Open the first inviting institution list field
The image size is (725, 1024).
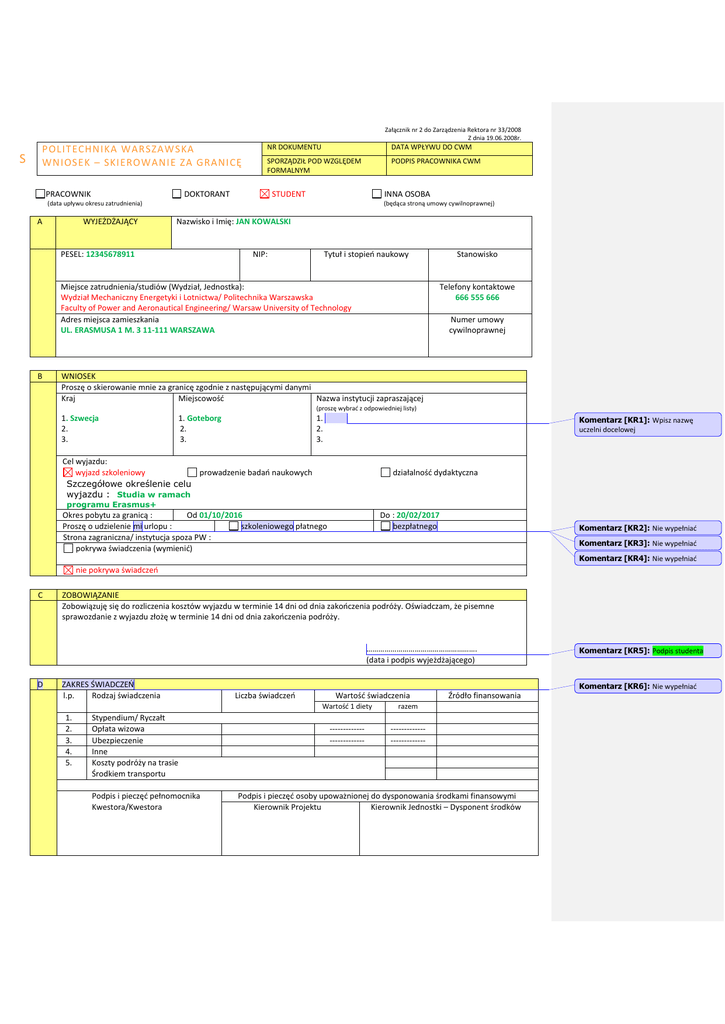[x=336, y=419]
